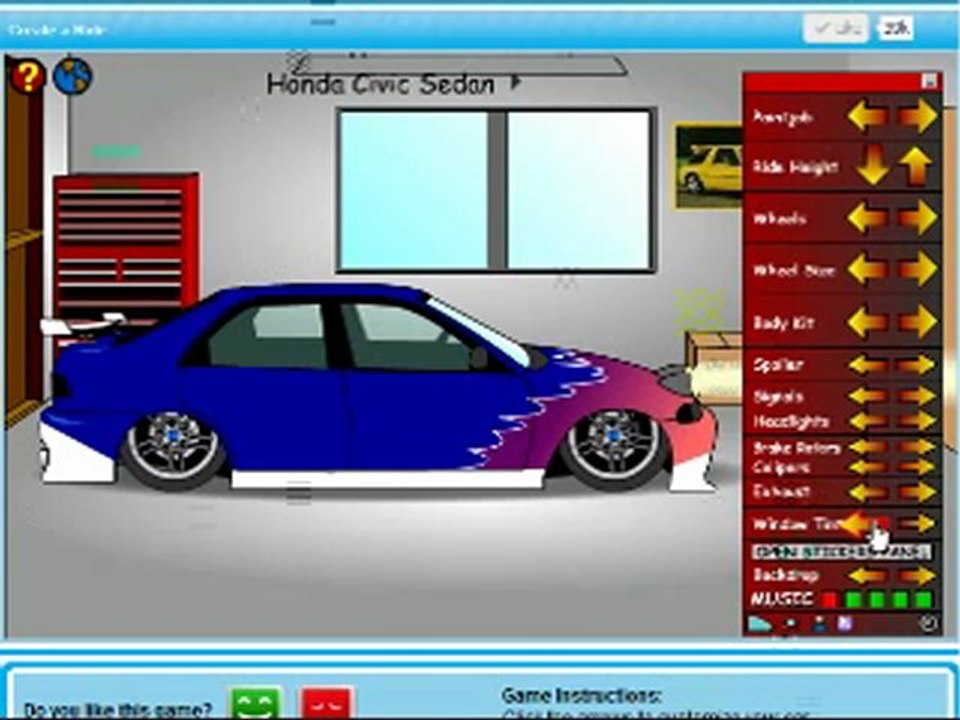Image resolution: width=960 pixels, height=720 pixels.
Task: Decrease Wheel Size with left arrow
Action: pyautogui.click(x=868, y=269)
